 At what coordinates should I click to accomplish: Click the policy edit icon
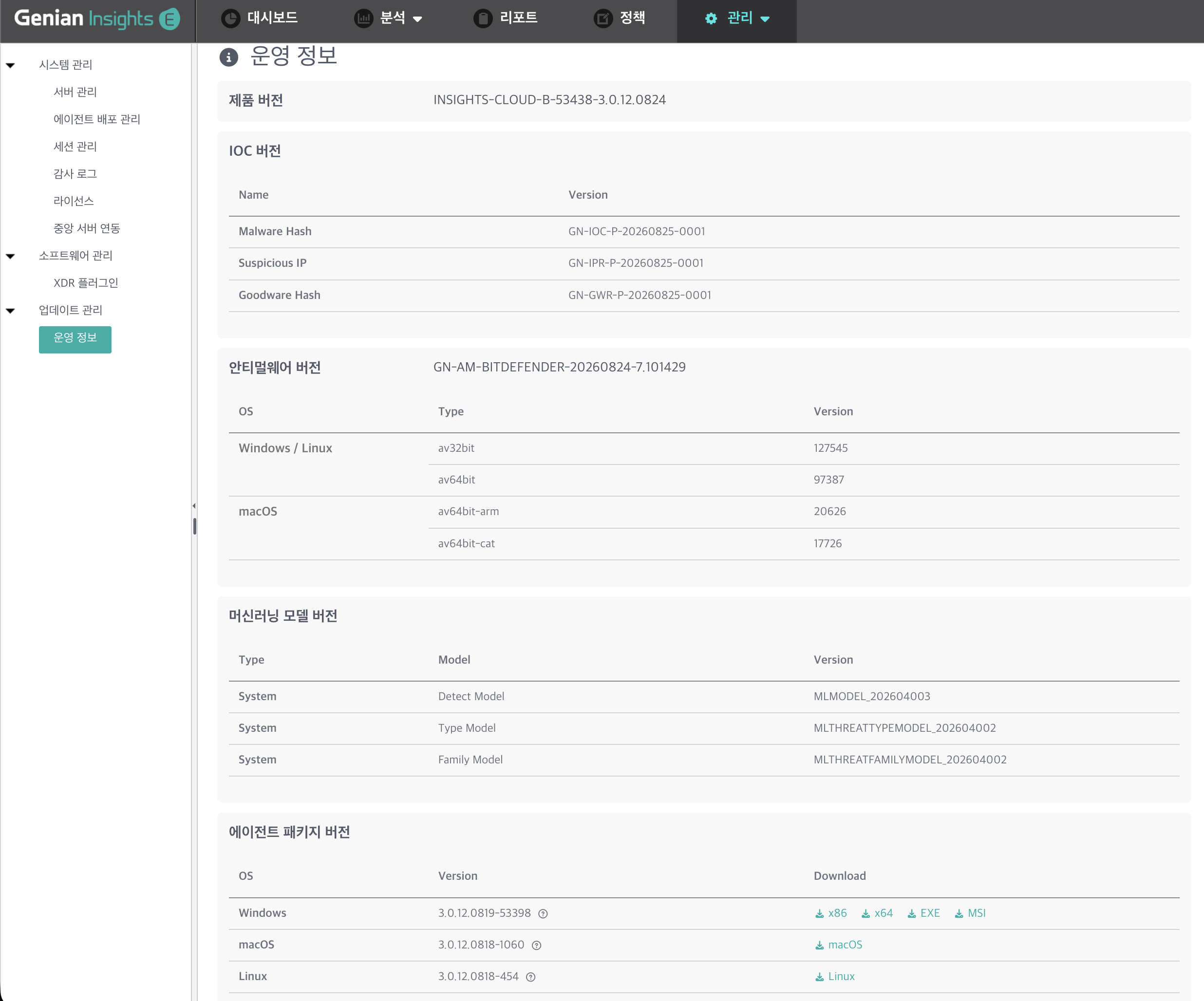point(602,19)
